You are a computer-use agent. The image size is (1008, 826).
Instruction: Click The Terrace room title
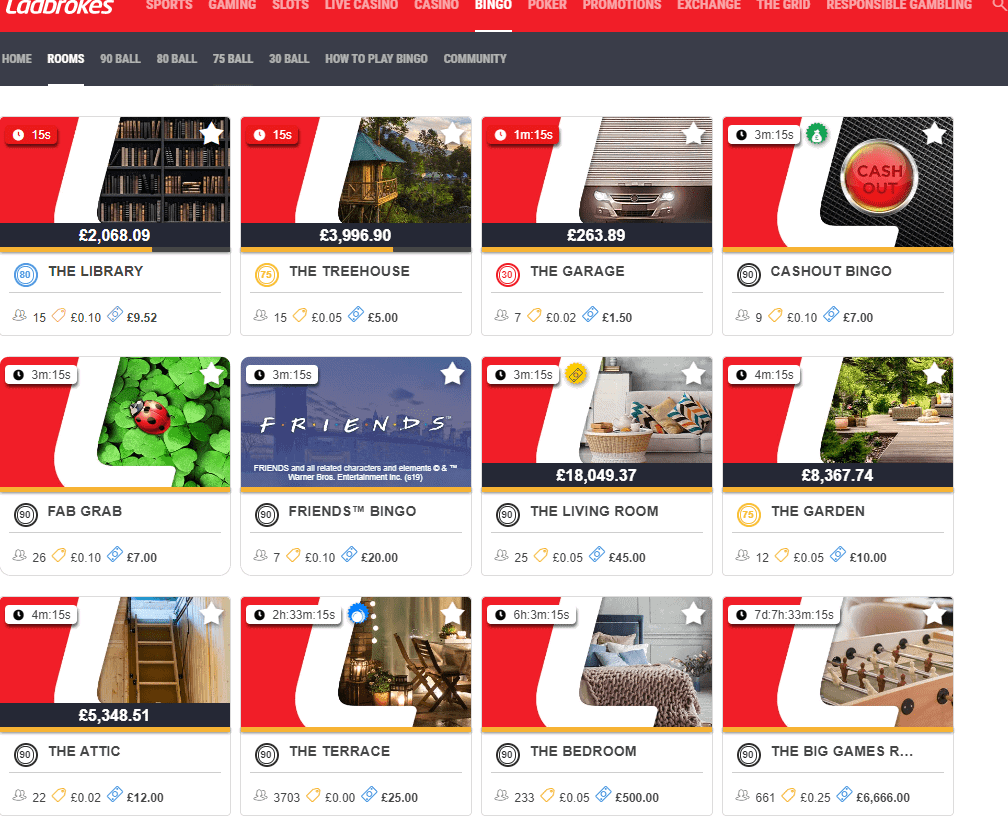[339, 751]
